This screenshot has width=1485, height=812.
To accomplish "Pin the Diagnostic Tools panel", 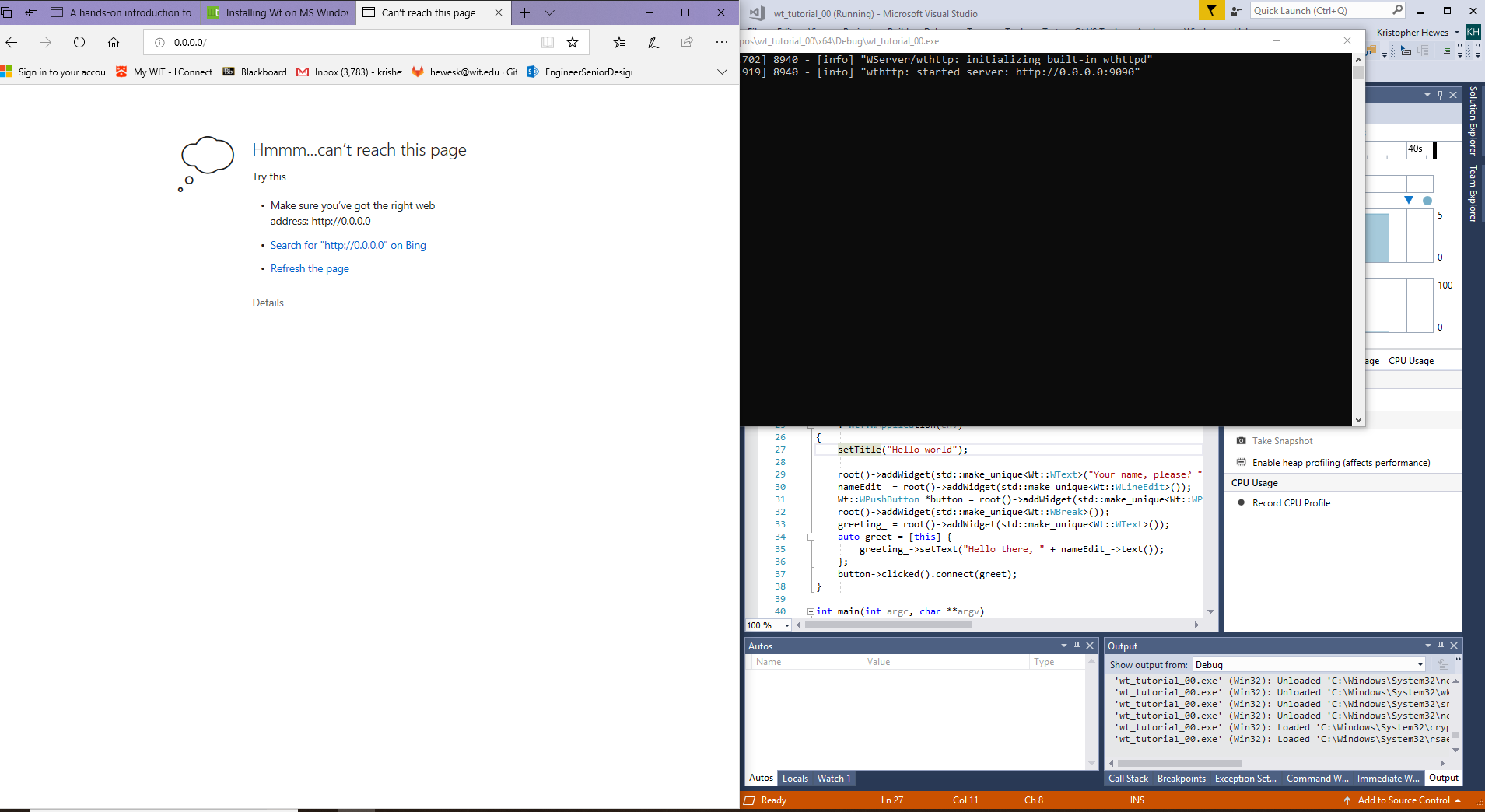I will point(1440,95).
